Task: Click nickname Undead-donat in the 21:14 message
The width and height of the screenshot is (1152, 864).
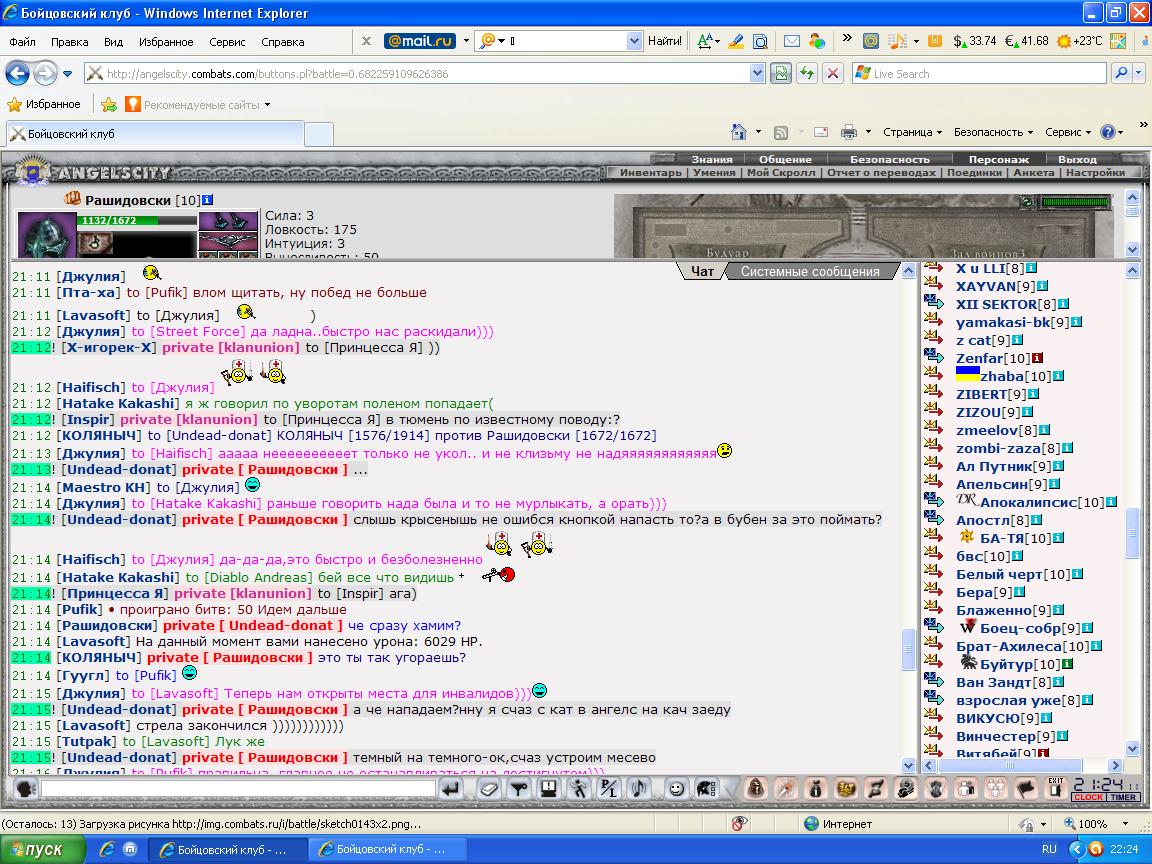Action: click(118, 519)
